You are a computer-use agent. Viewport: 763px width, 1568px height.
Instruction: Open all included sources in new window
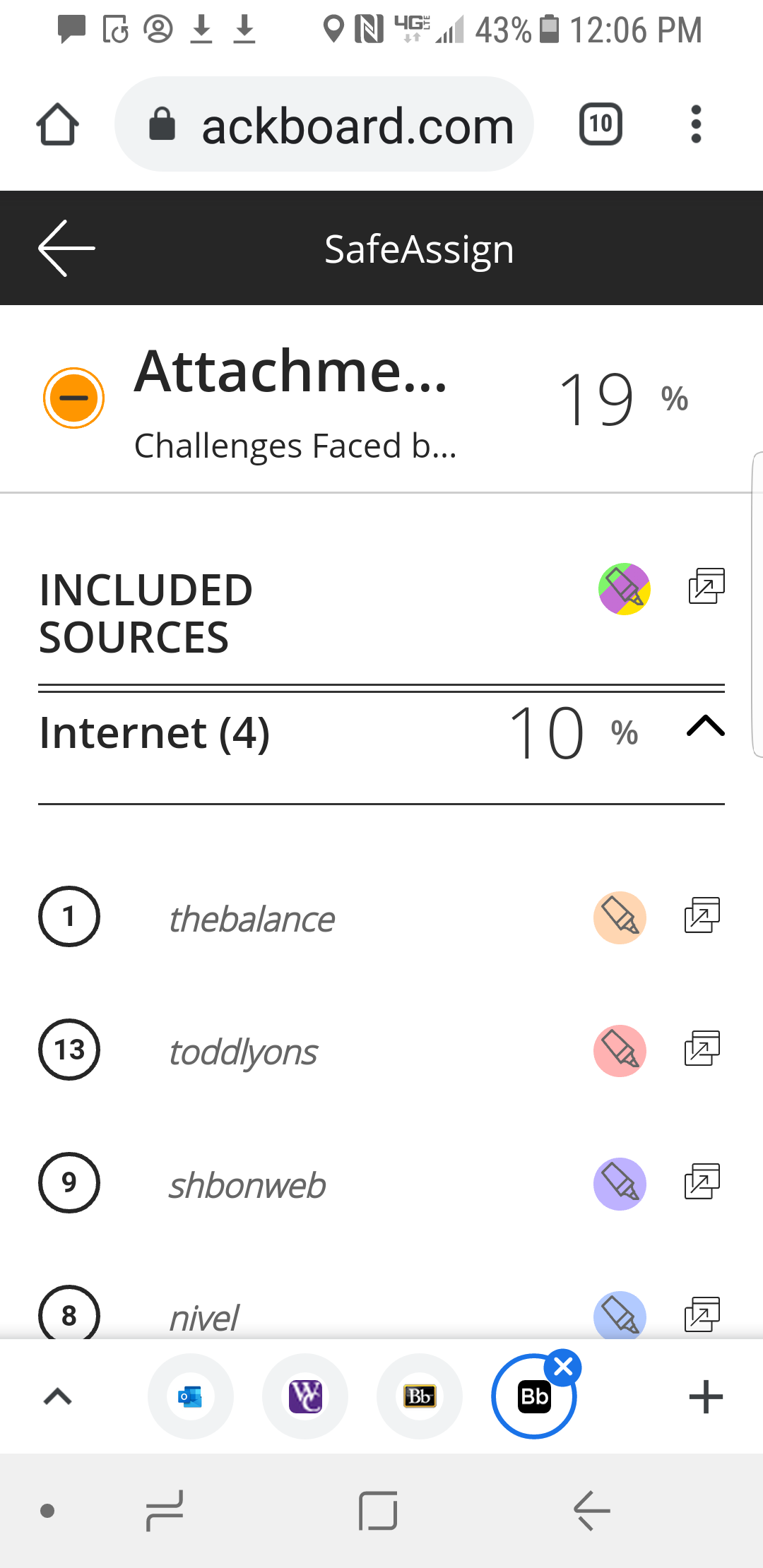706,586
